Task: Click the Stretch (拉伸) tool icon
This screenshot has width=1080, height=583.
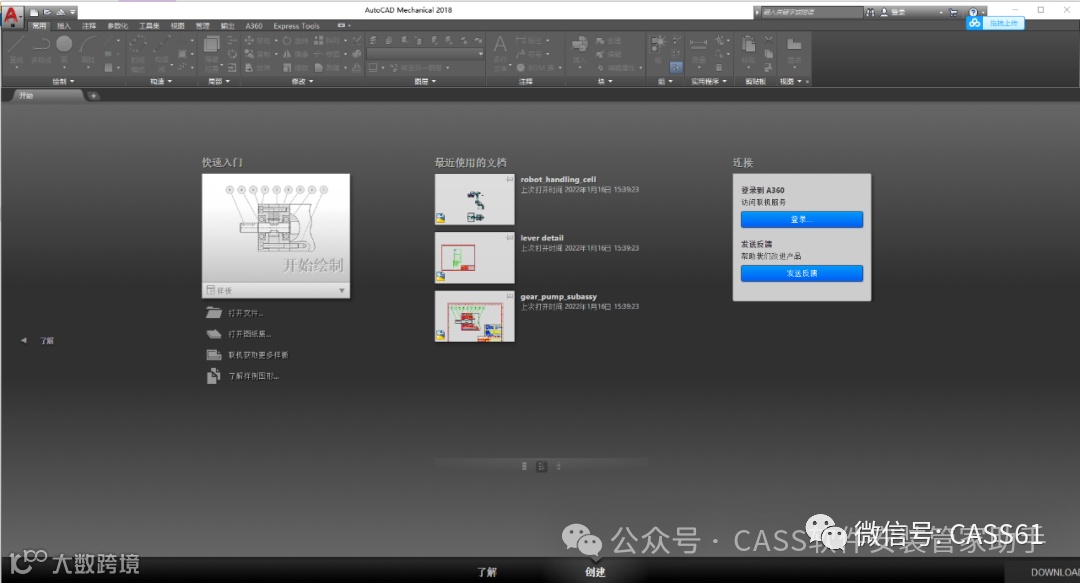Action: (249, 68)
